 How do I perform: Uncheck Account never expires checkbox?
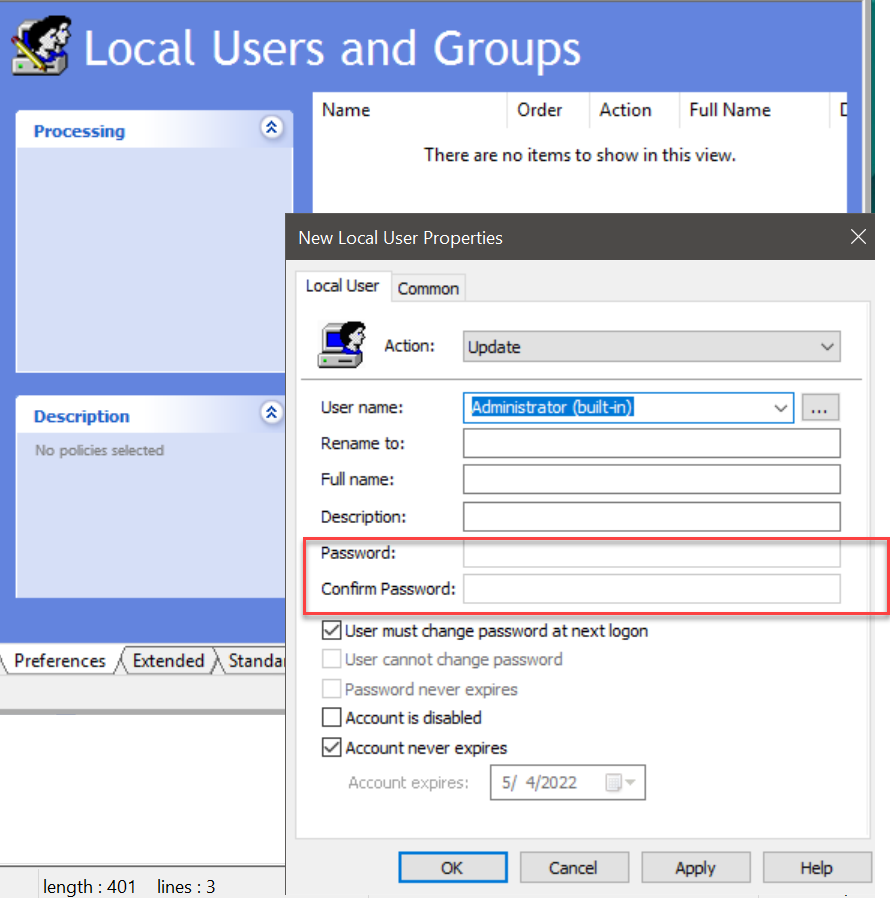332,747
